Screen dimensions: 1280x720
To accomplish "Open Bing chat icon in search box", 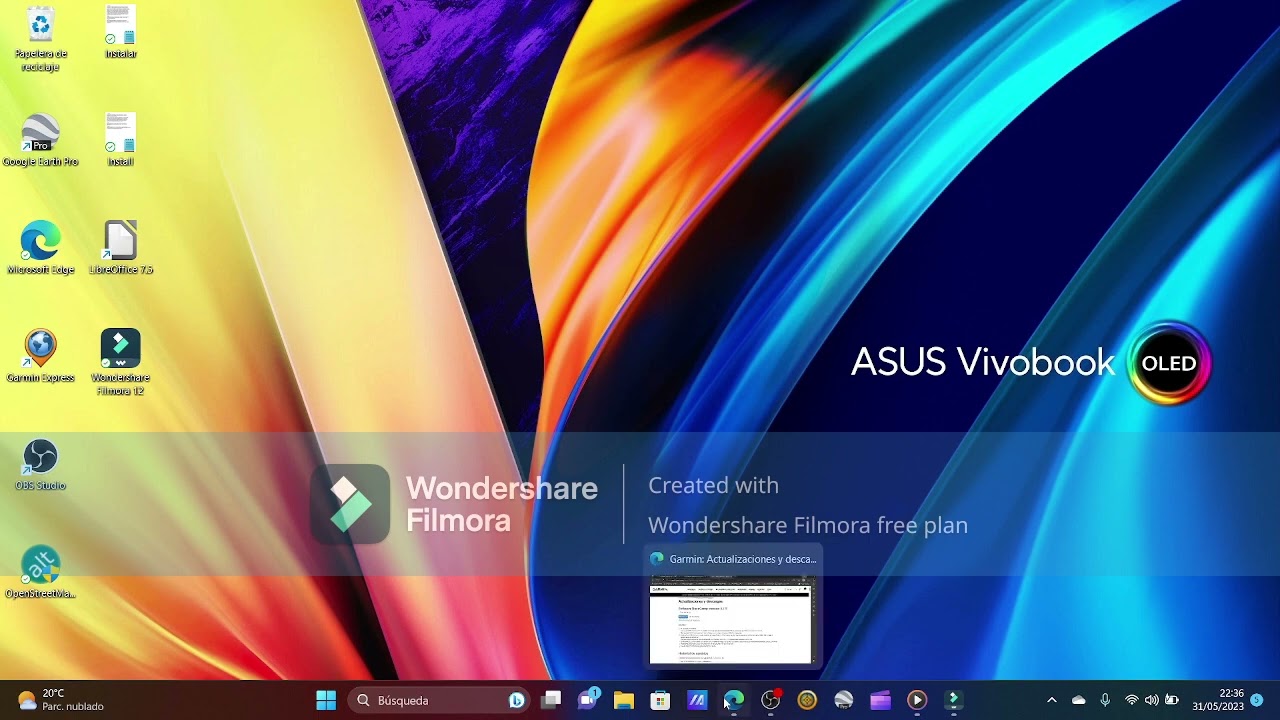I will click(517, 700).
